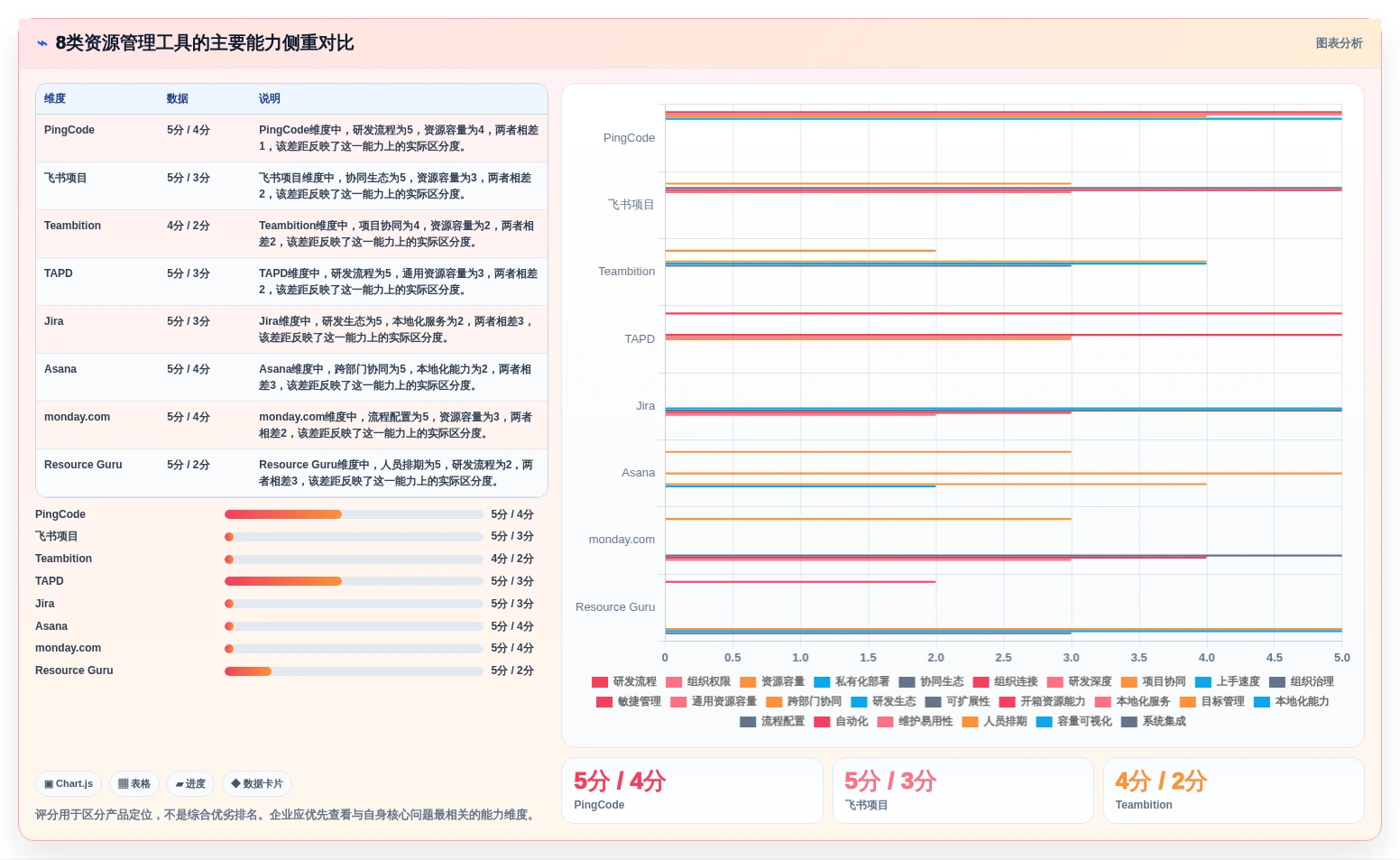
Task: Click the 数据 column header
Action: (x=178, y=98)
